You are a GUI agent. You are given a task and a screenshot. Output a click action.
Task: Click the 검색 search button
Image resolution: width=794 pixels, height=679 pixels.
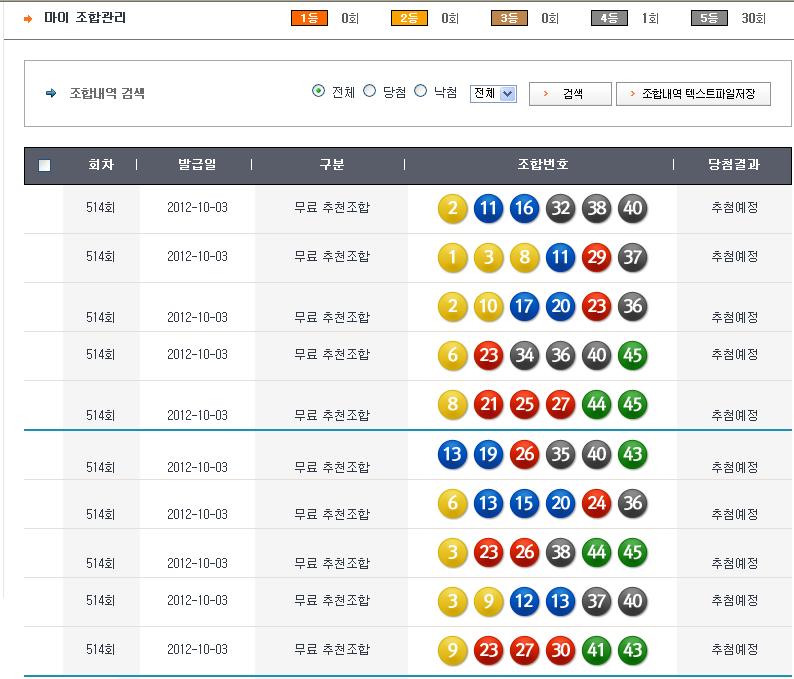(570, 93)
